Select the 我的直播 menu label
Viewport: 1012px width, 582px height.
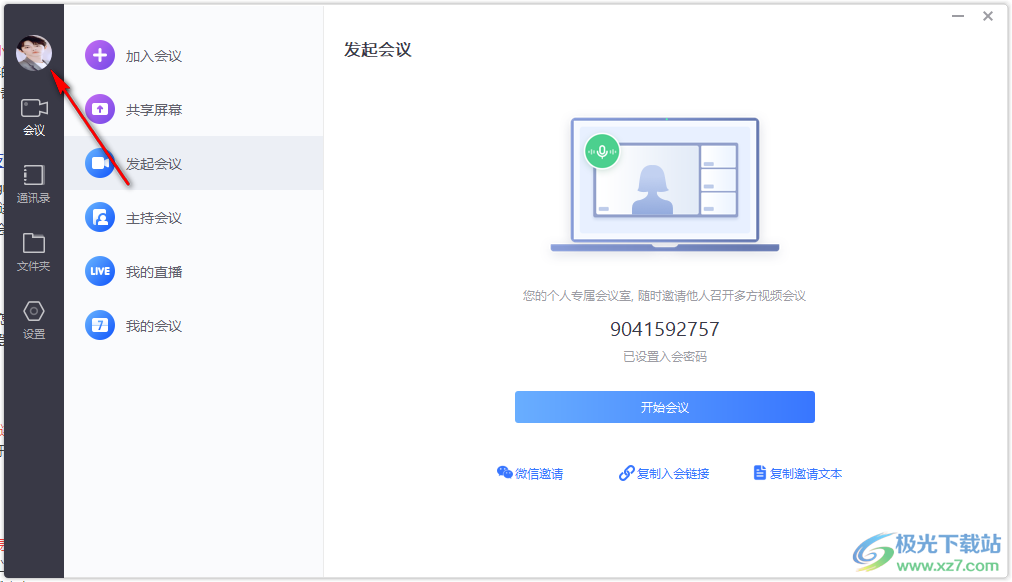(154, 272)
